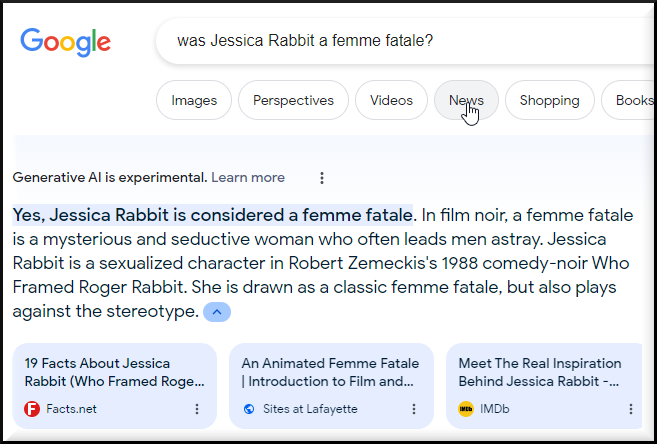The width and height of the screenshot is (657, 444).
Task: Click the Google logo
Action: coord(66,41)
